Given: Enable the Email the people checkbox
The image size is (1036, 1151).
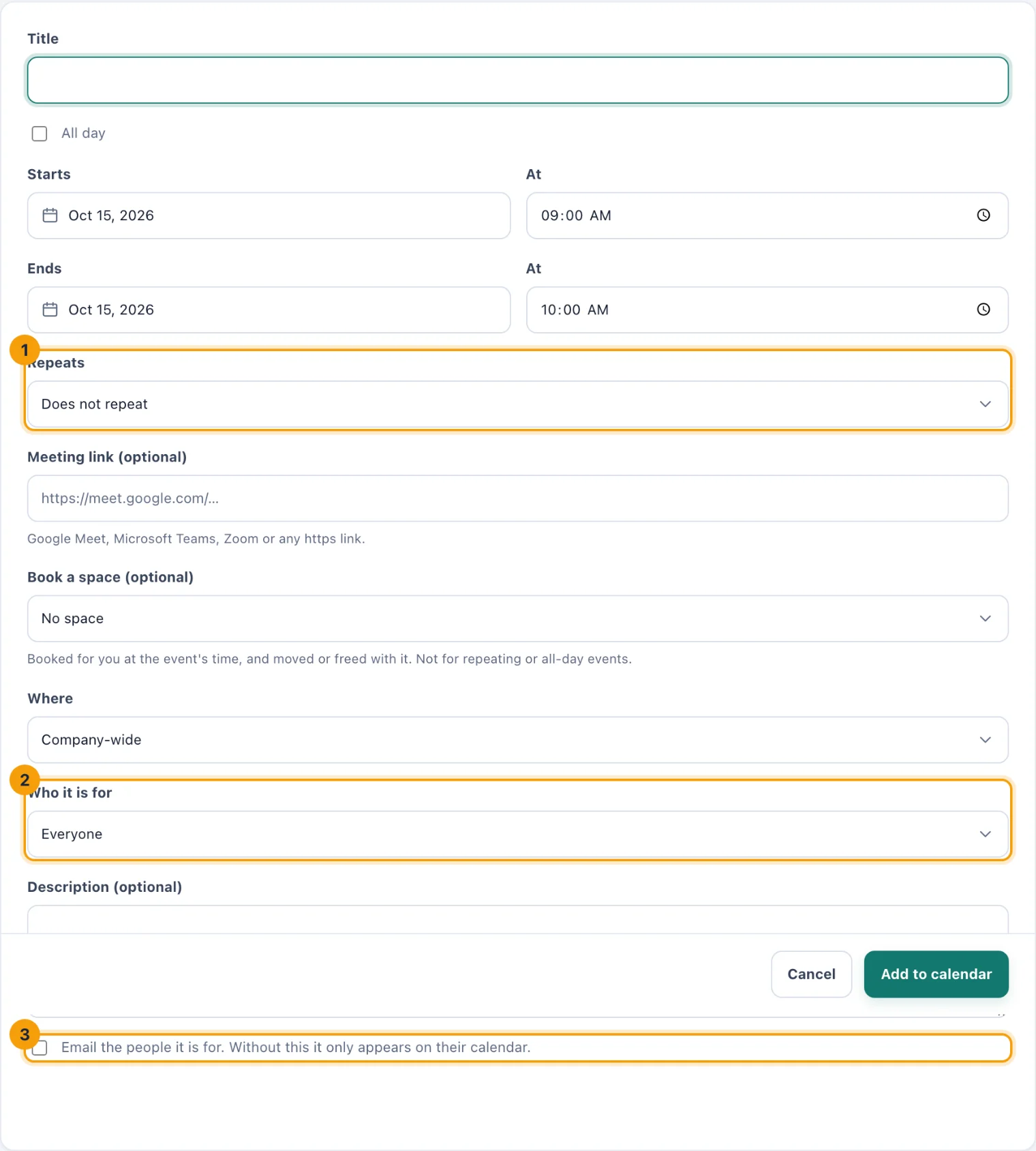Looking at the screenshot, I should coord(40,1047).
